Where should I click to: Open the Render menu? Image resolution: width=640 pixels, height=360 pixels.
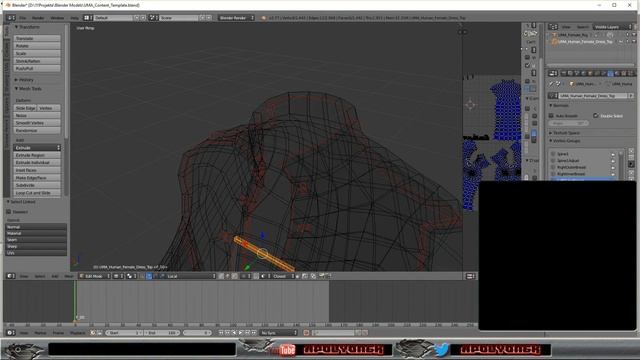(38, 18)
